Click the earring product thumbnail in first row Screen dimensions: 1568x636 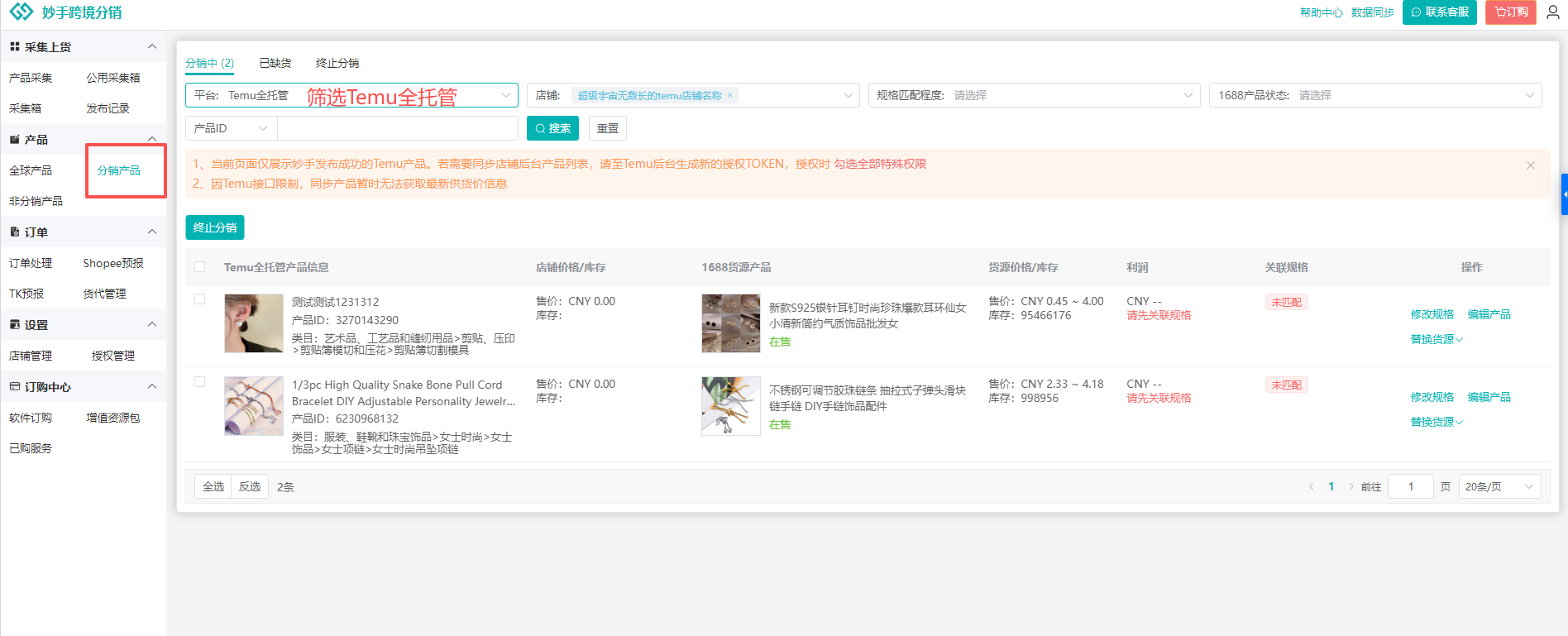click(253, 323)
